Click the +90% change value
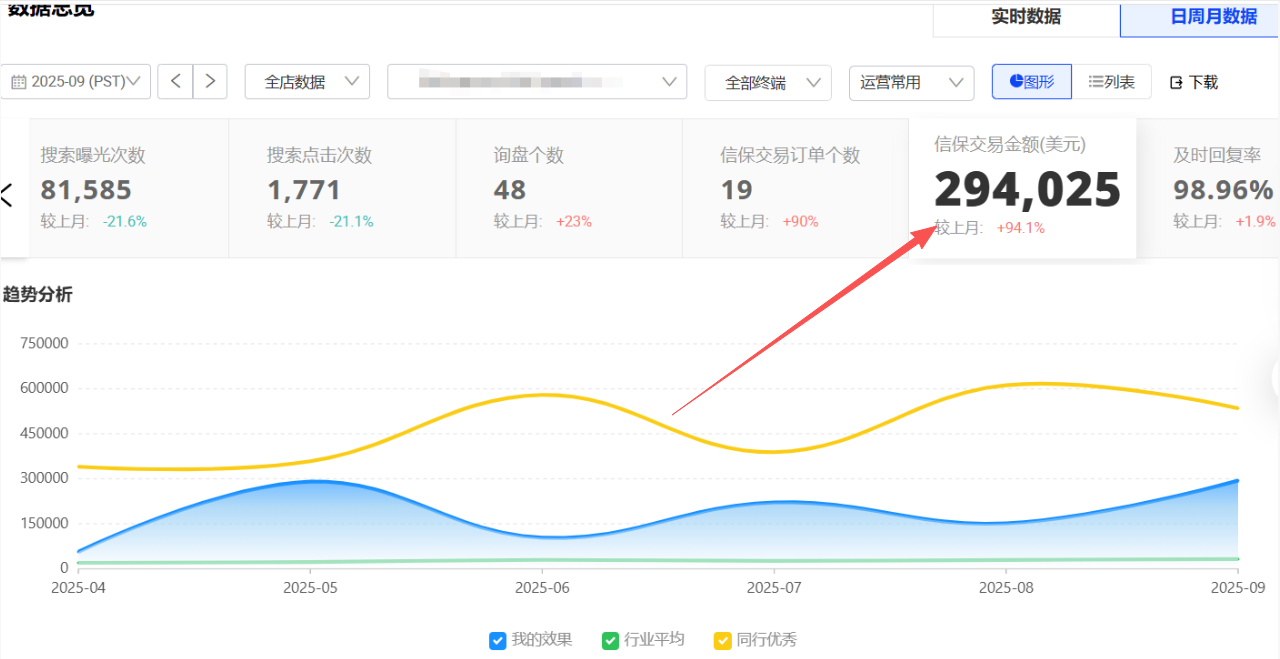 coord(800,221)
